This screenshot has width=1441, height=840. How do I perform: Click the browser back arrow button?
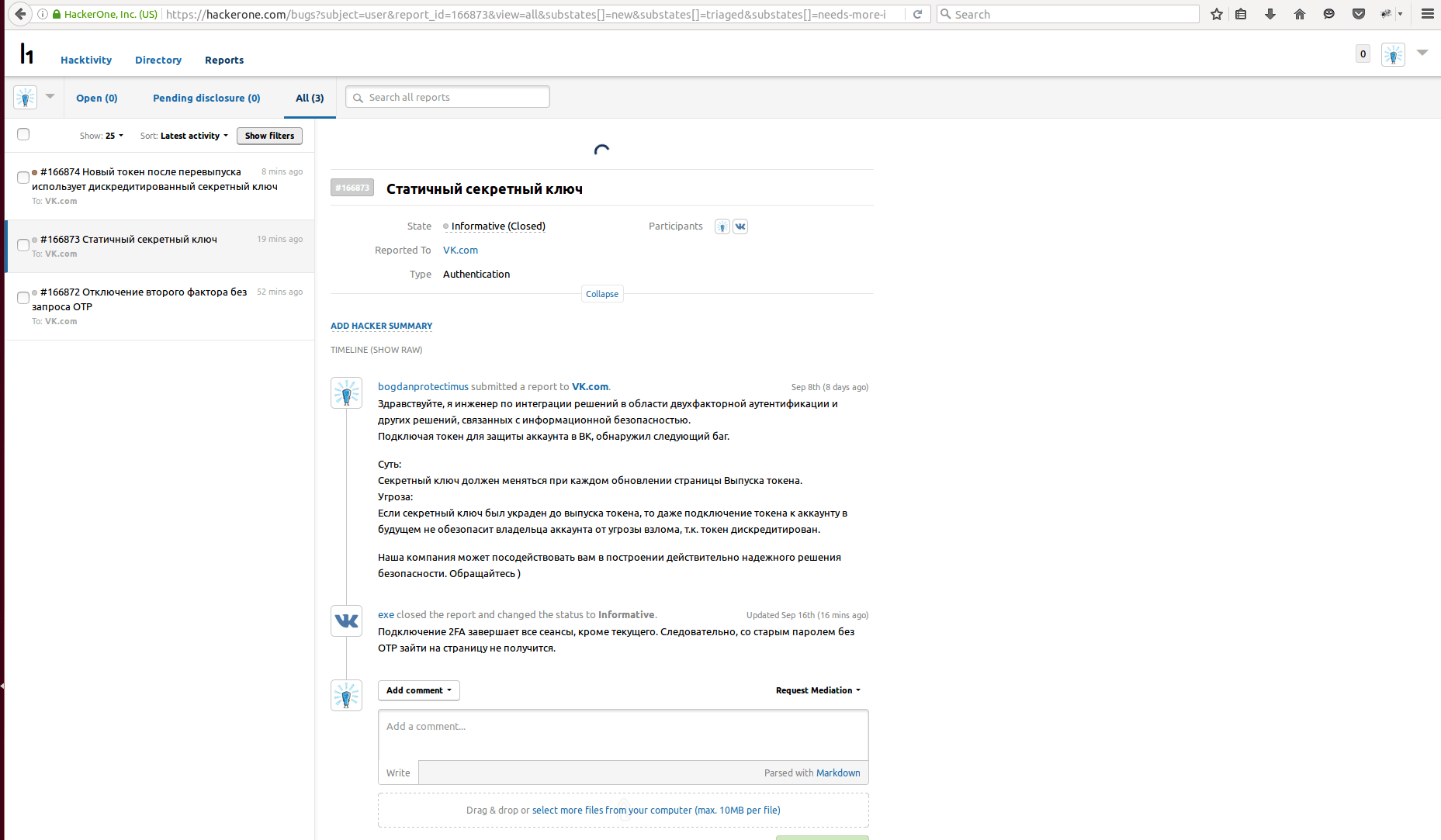click(x=21, y=14)
